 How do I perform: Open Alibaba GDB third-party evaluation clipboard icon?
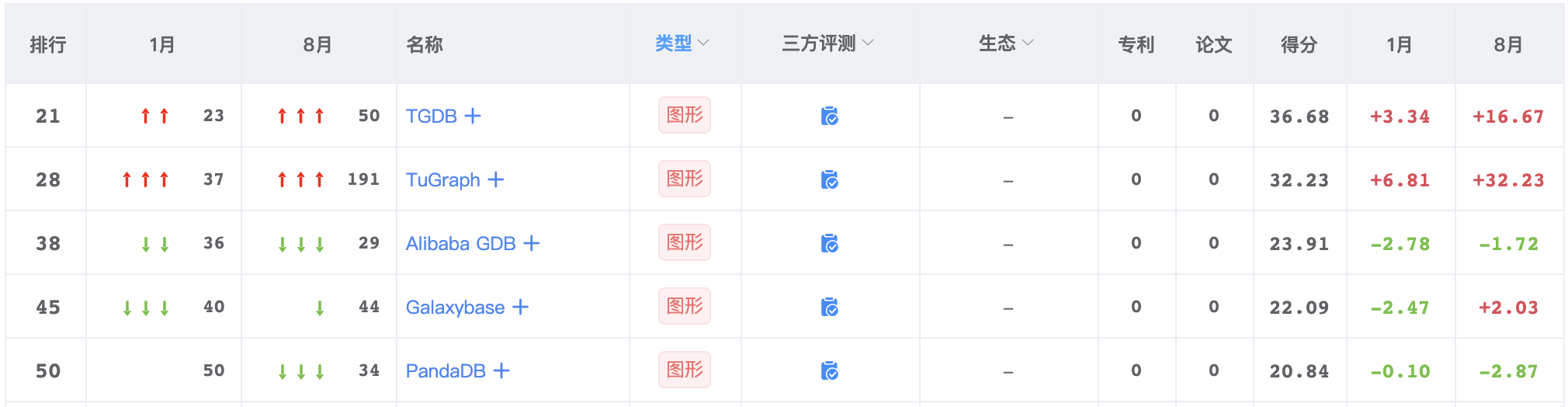(x=829, y=243)
